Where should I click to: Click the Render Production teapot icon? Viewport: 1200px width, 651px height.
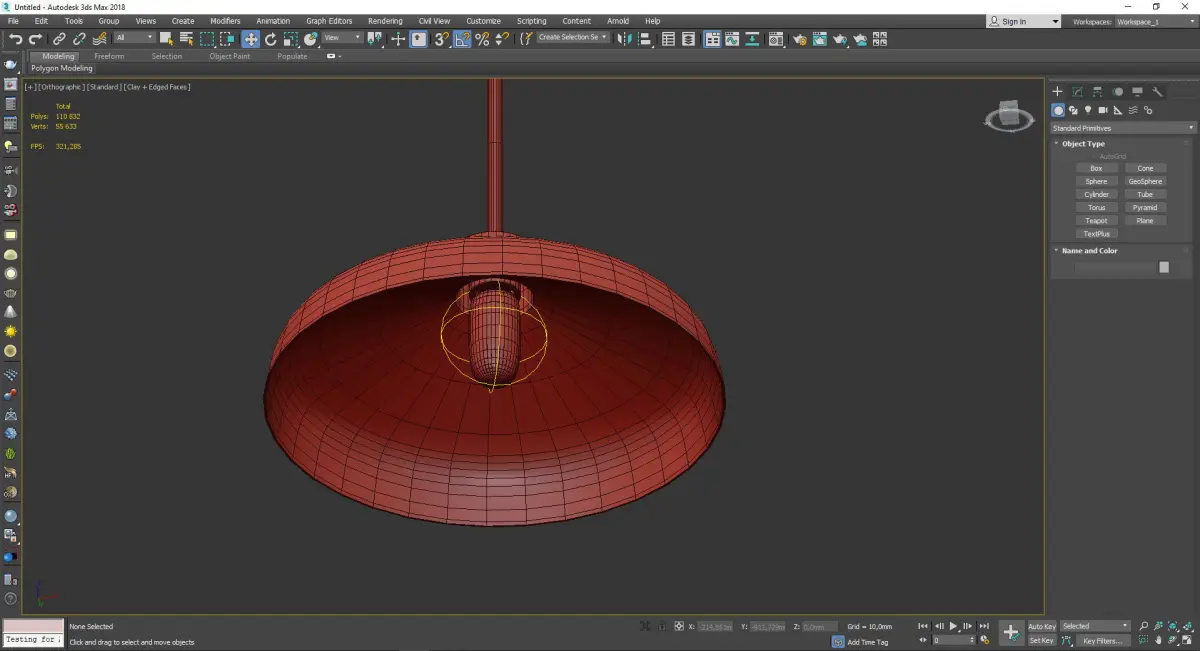[840, 39]
